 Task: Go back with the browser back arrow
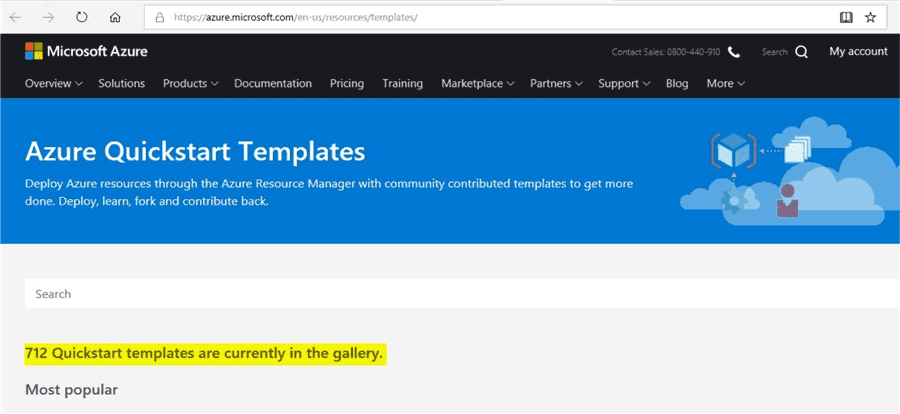coord(15,18)
